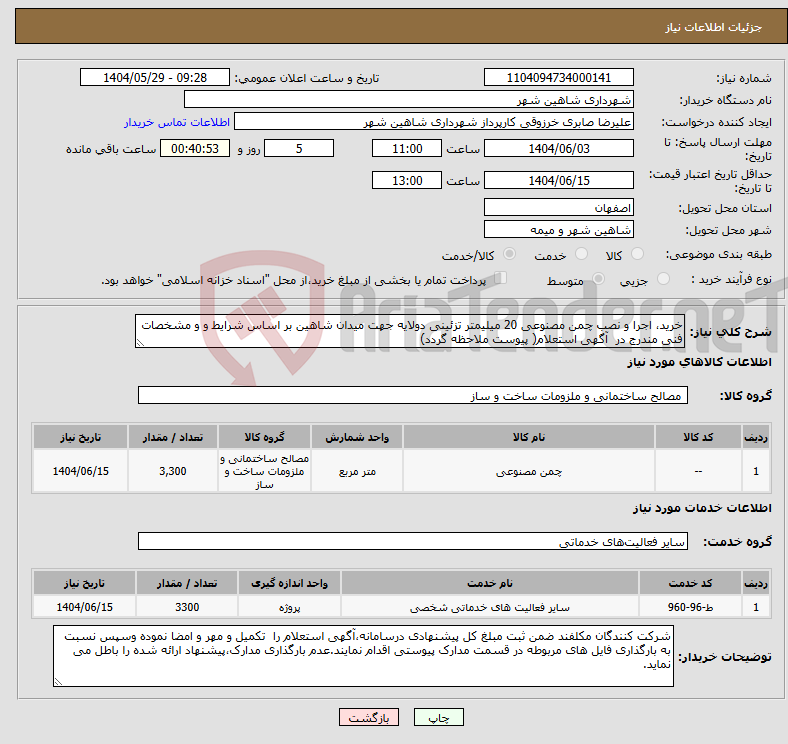The width and height of the screenshot is (788, 744).
Task: Click the کد خدمت column header
Action: [690, 583]
